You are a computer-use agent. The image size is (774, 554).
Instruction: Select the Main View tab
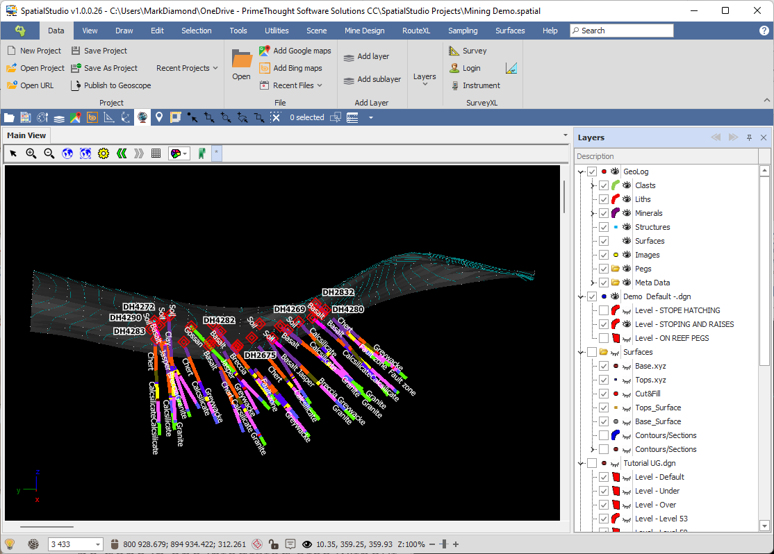tap(26, 135)
